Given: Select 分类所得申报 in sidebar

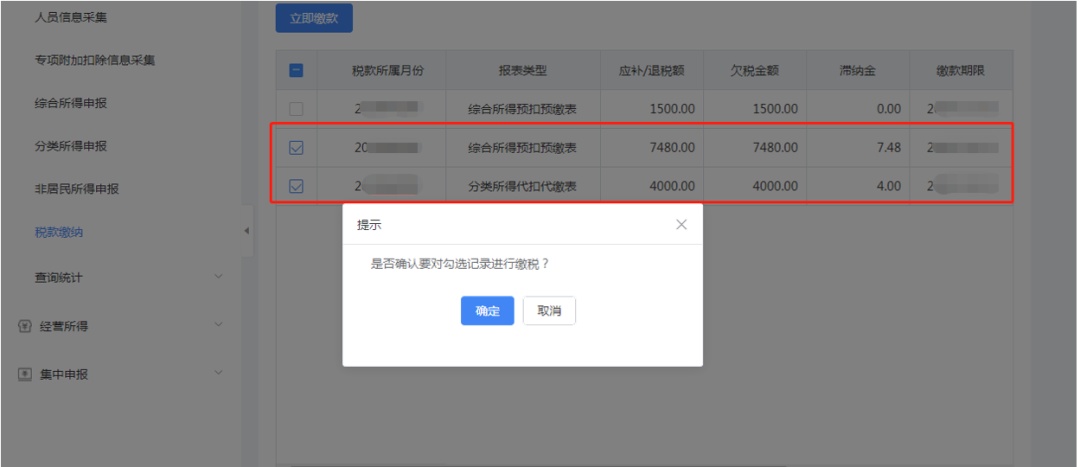Looking at the screenshot, I should [71, 146].
